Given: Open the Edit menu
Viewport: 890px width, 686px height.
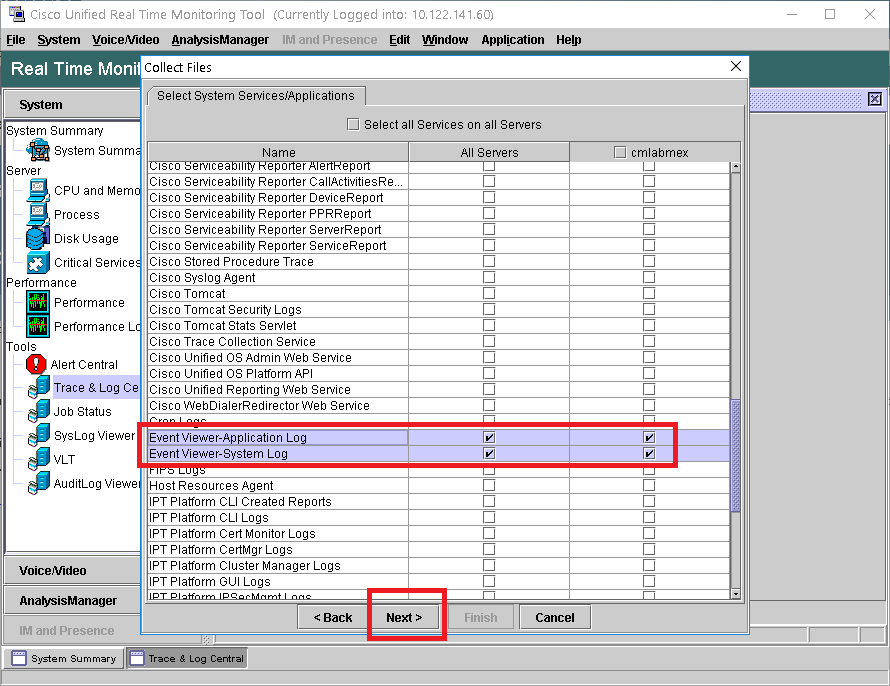Looking at the screenshot, I should click(x=399, y=40).
